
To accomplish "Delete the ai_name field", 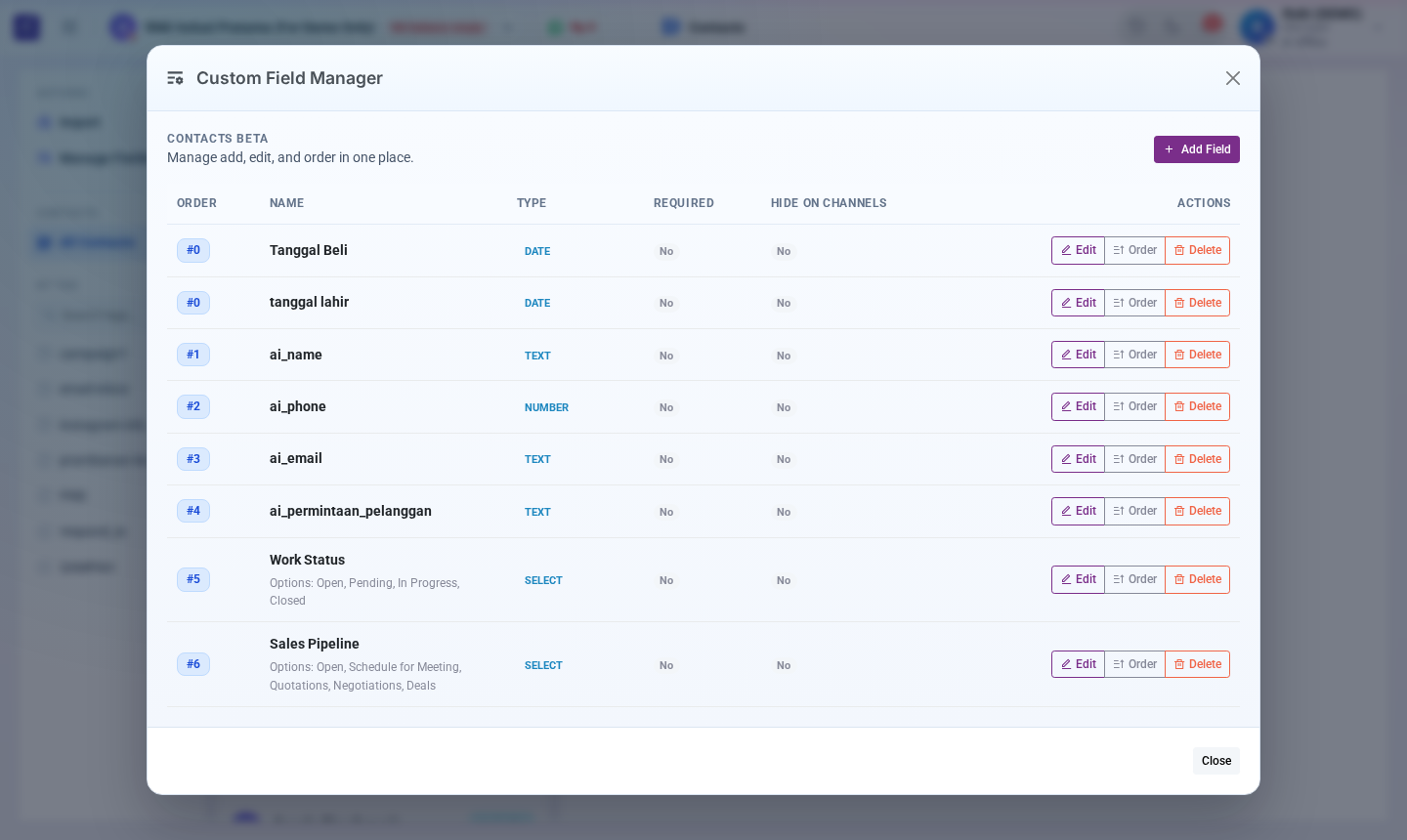I will 1197,355.
